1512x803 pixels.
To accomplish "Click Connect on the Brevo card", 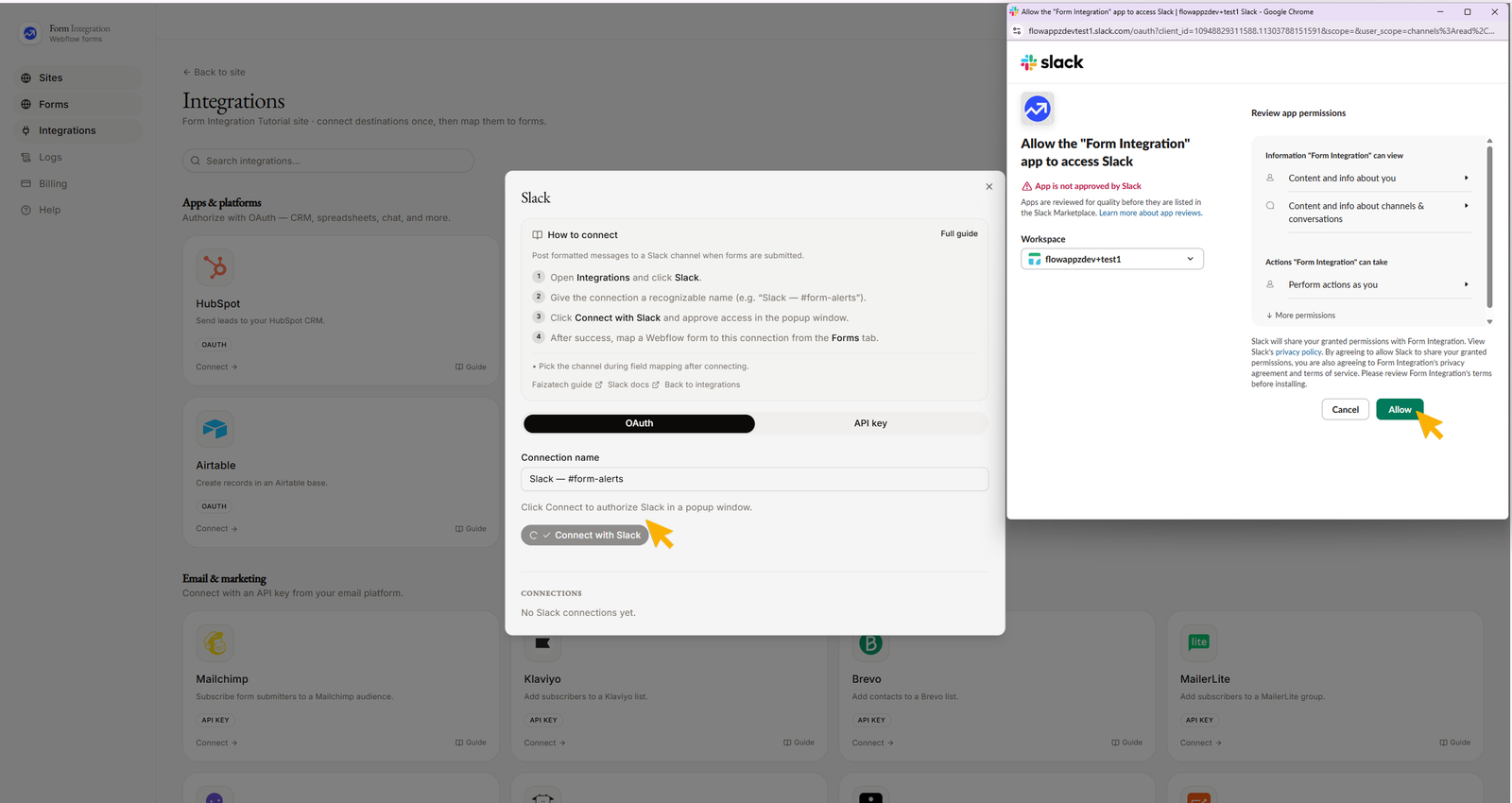I will pos(872,743).
